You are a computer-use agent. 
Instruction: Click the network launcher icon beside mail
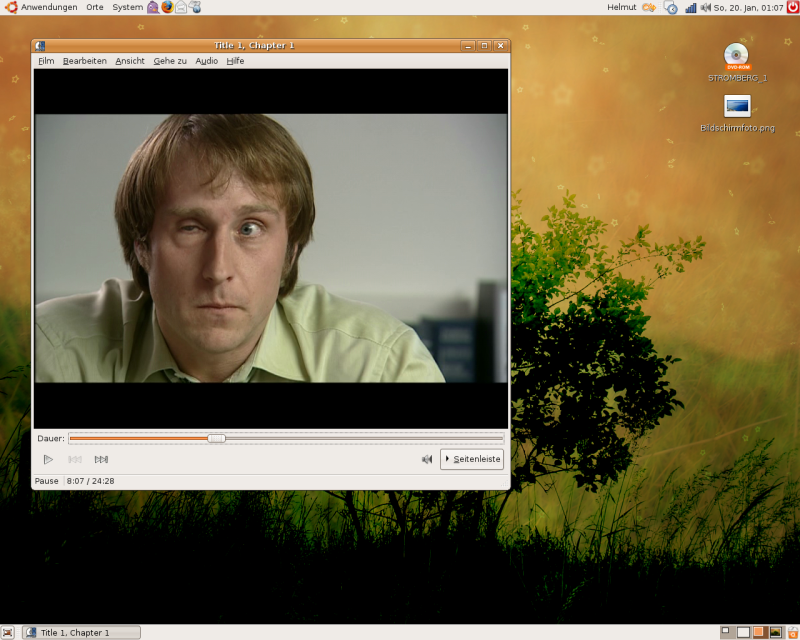195,7
